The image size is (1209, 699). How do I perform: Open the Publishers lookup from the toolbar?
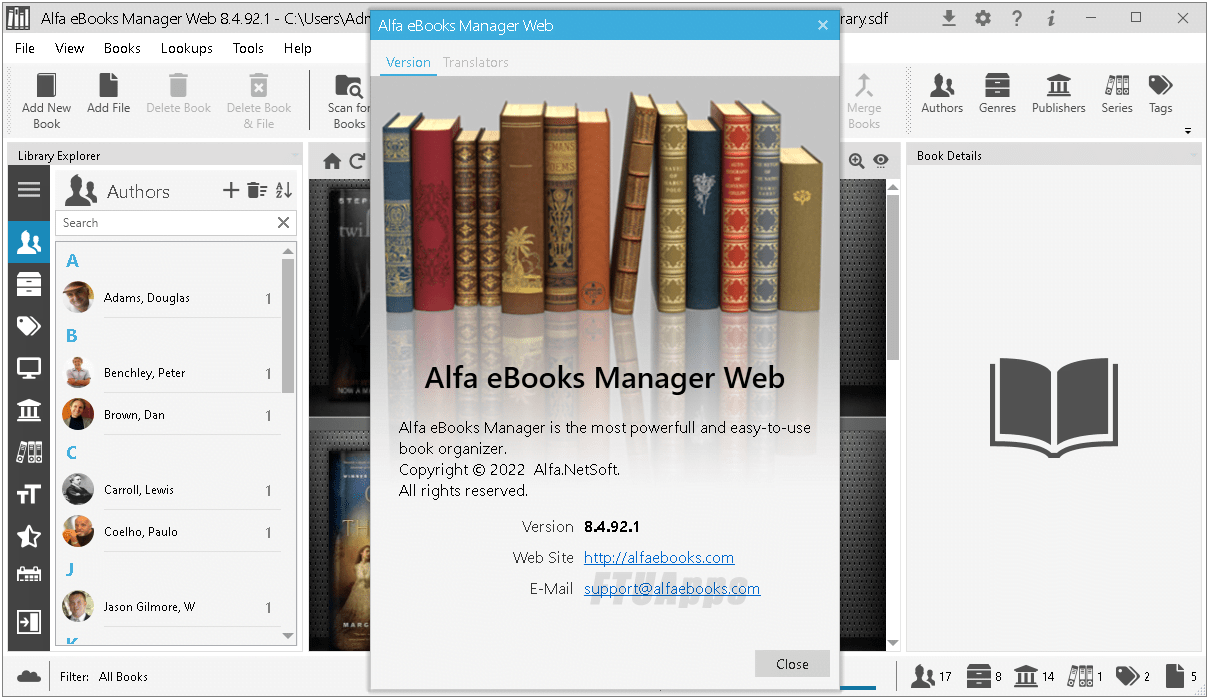1058,86
